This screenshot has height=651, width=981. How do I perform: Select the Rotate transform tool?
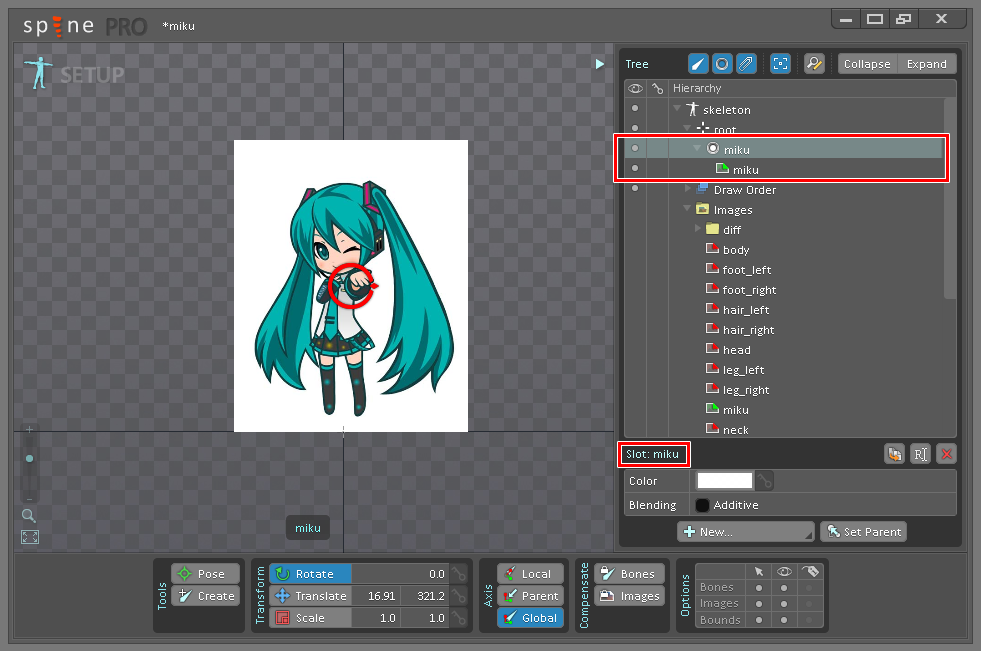click(310, 573)
